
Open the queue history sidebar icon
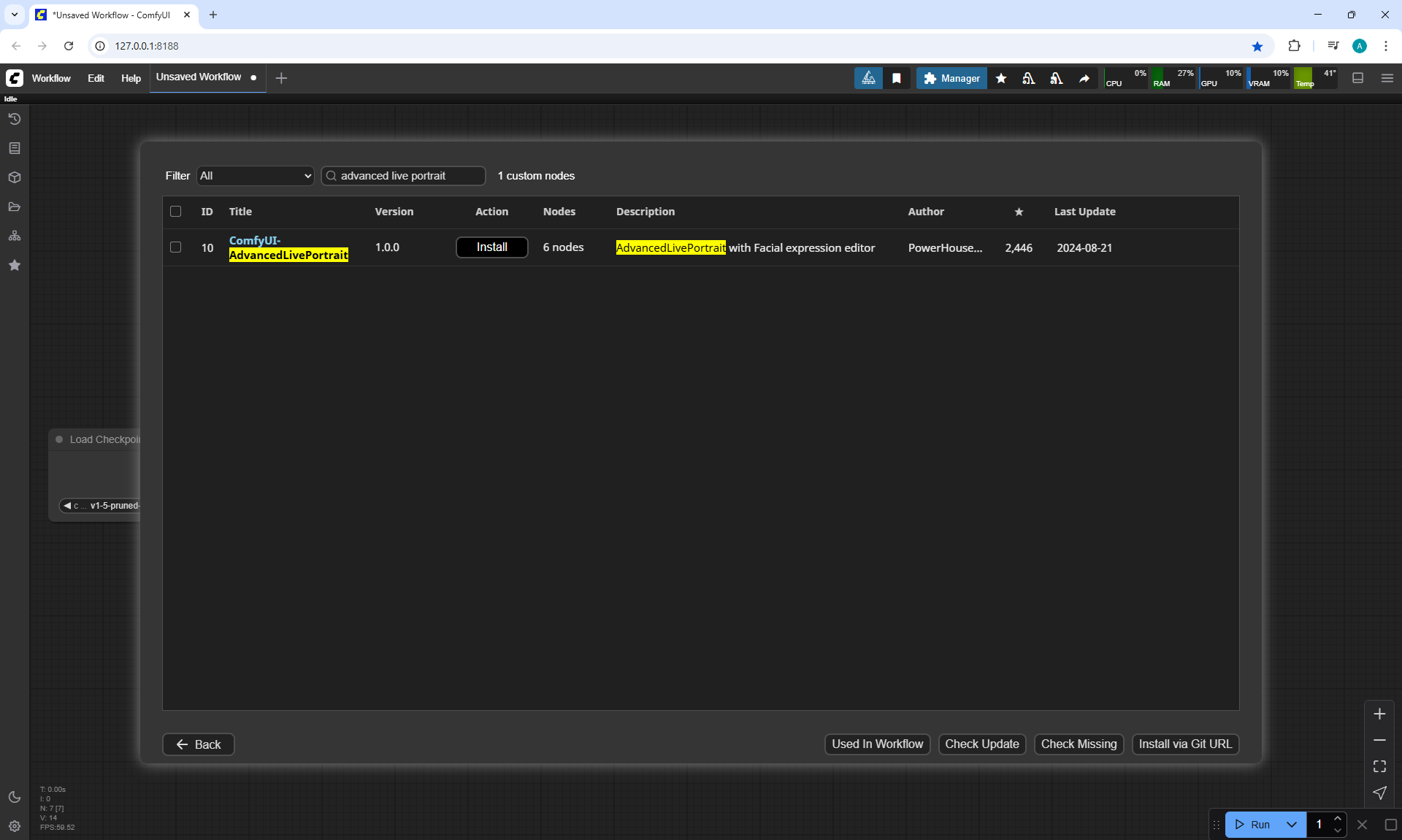[x=15, y=119]
